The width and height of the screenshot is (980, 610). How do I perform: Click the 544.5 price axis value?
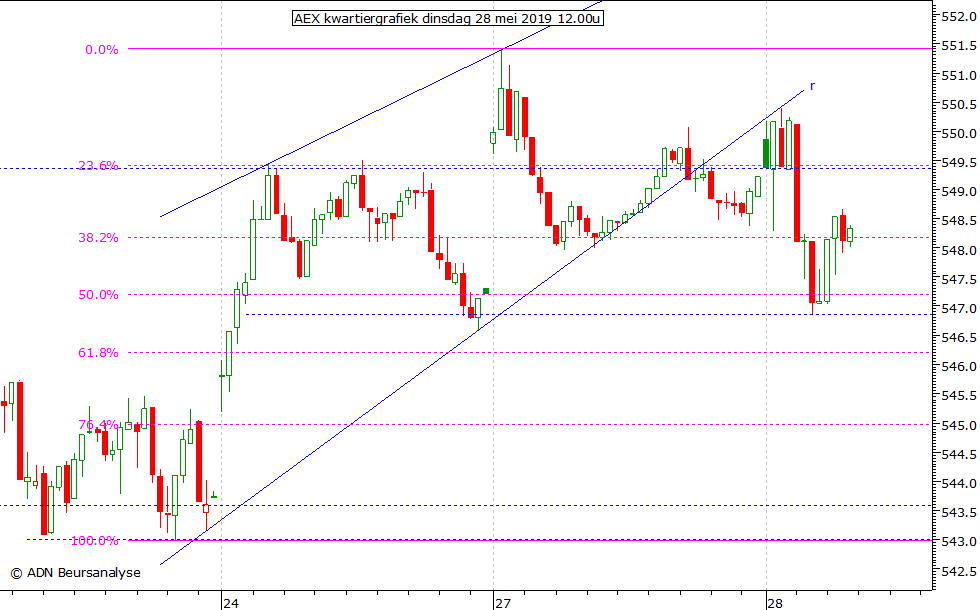958,454
